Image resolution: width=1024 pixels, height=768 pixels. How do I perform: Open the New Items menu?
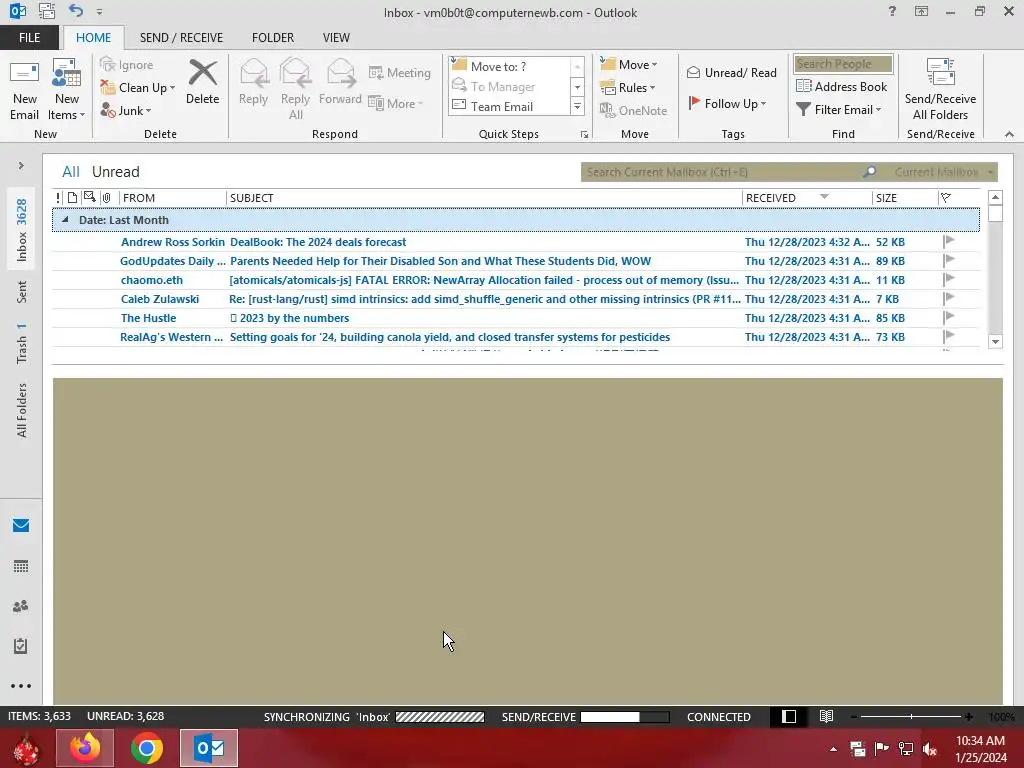pos(67,89)
